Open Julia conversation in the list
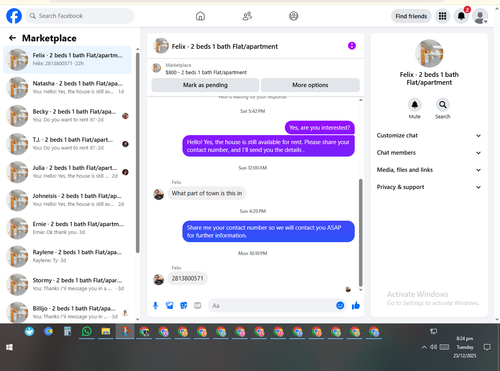500x371 pixels. click(67, 172)
